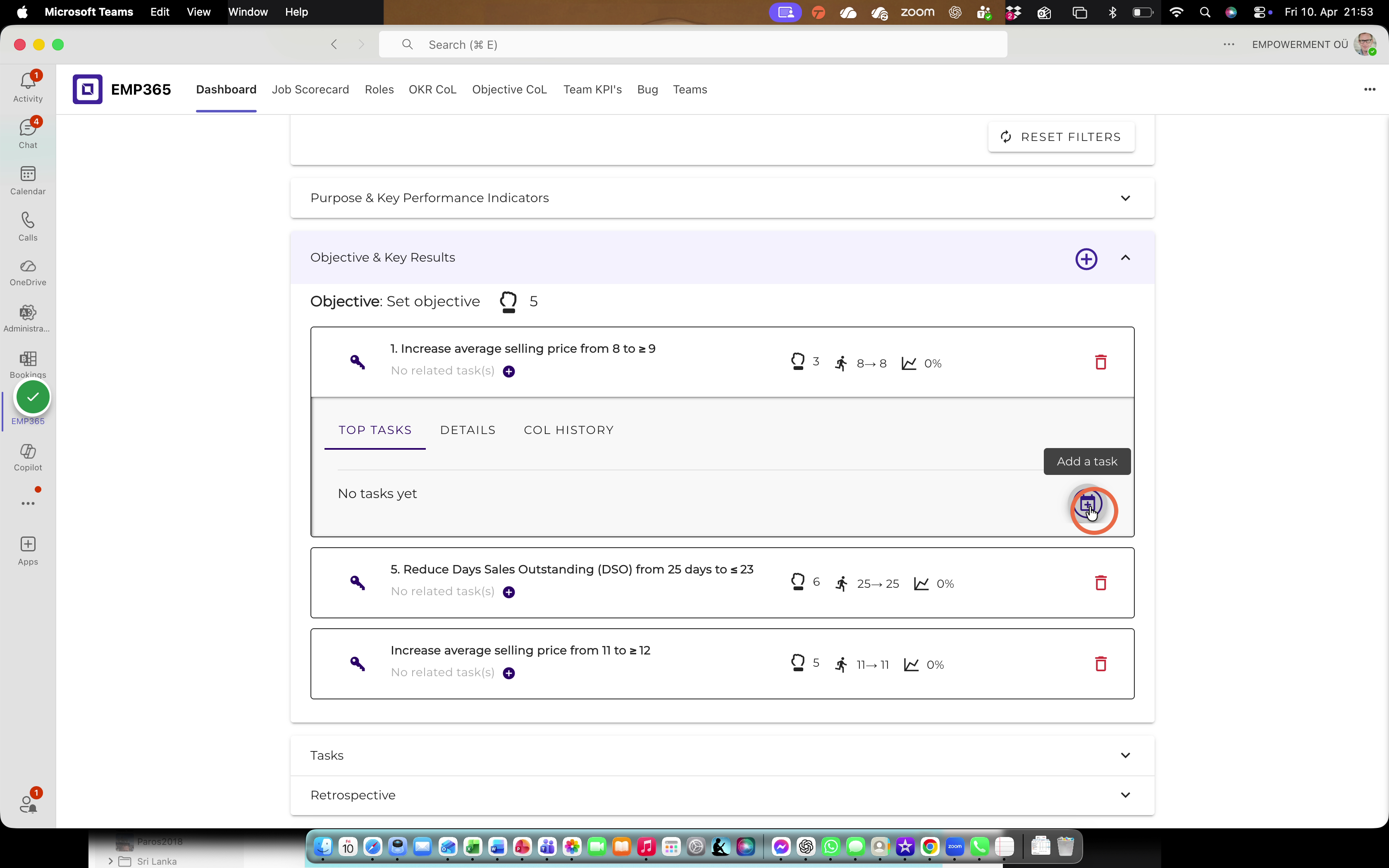Image resolution: width=1389 pixels, height=868 pixels.
Task: Go back with the navigation arrow
Action: [x=334, y=44]
